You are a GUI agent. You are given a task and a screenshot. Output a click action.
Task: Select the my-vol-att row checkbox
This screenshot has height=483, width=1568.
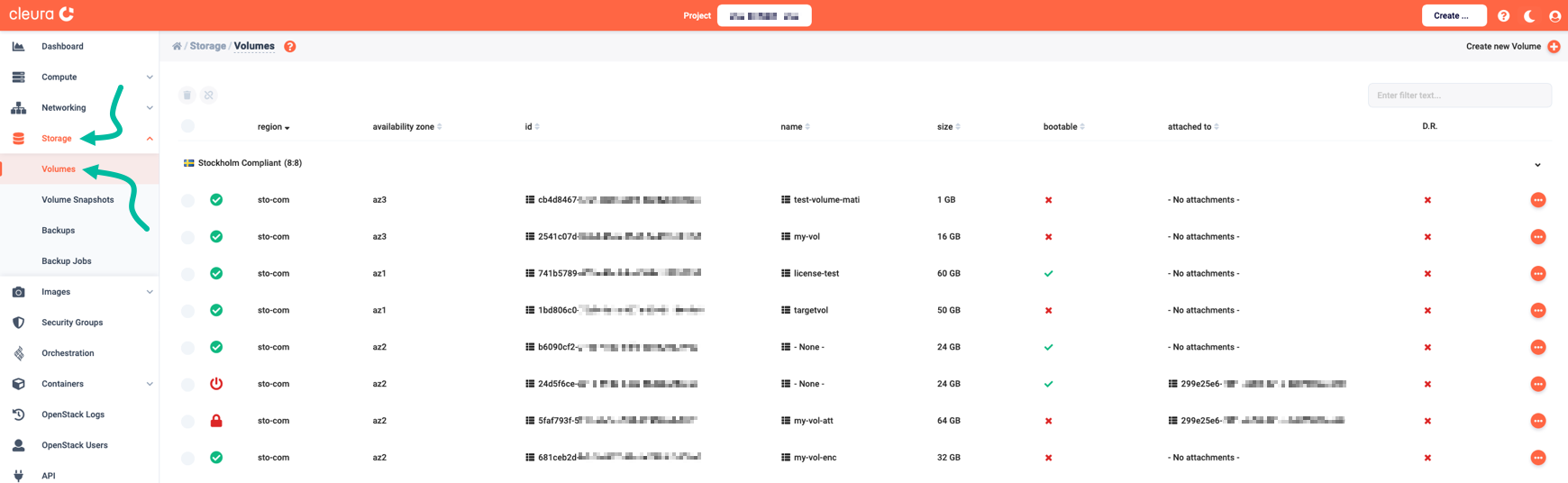tap(187, 421)
